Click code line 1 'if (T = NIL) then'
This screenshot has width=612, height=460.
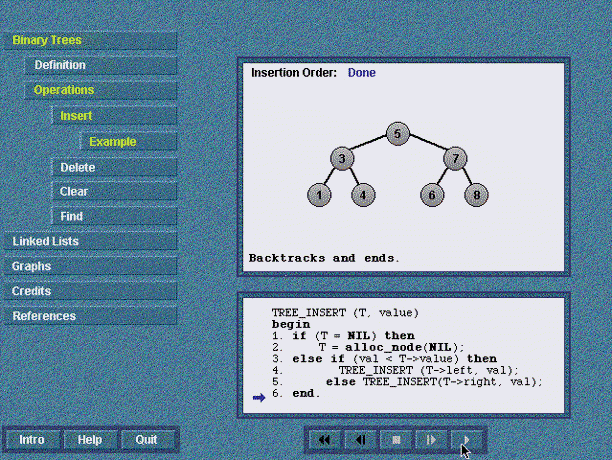tap(343, 336)
